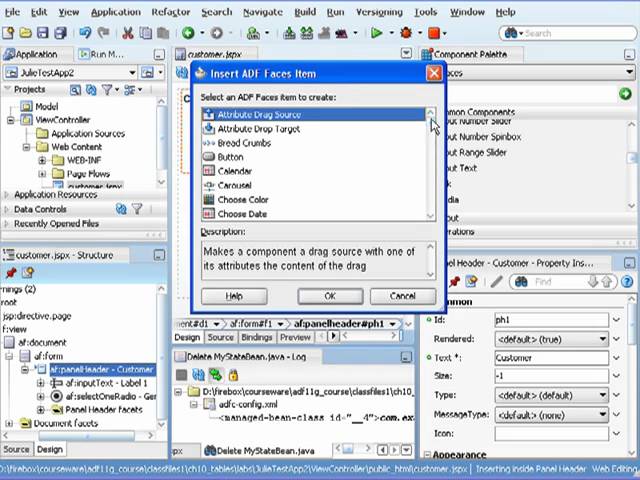Screen dimensions: 640x480
Task: Click the Copy toolbar icon
Action: [x=146, y=33]
